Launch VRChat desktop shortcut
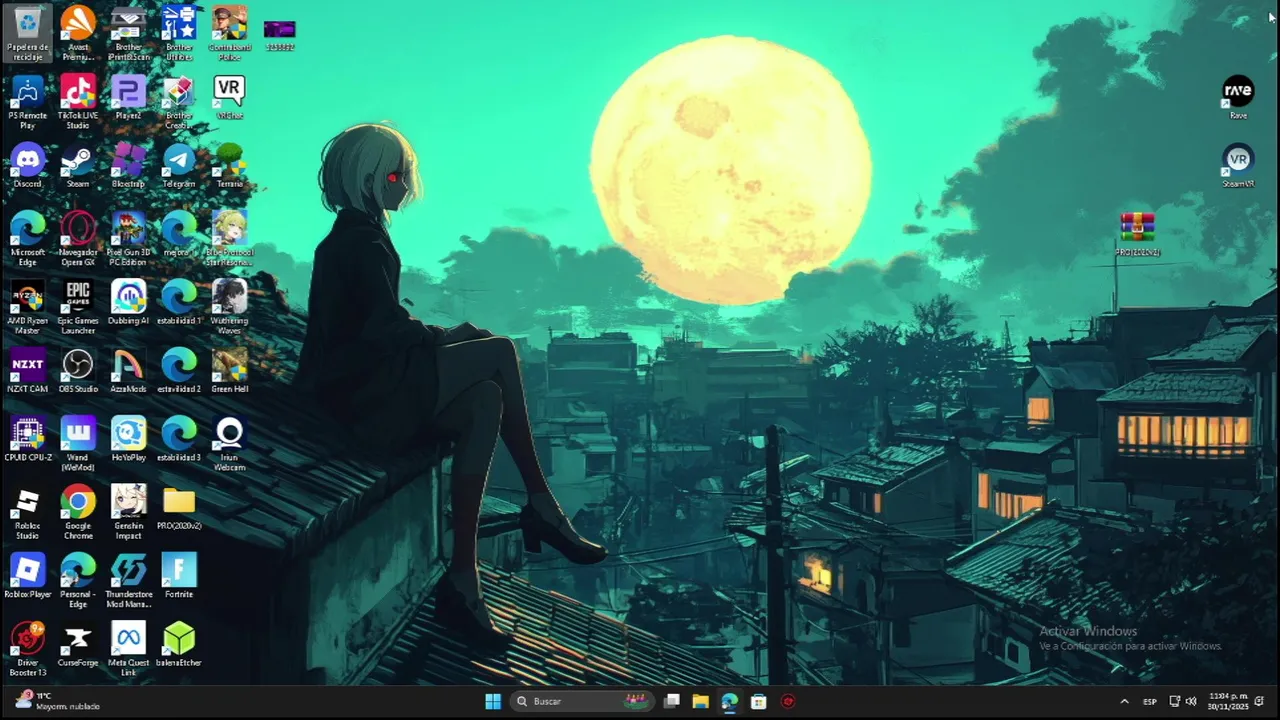The image size is (1280, 720). pyautogui.click(x=229, y=97)
